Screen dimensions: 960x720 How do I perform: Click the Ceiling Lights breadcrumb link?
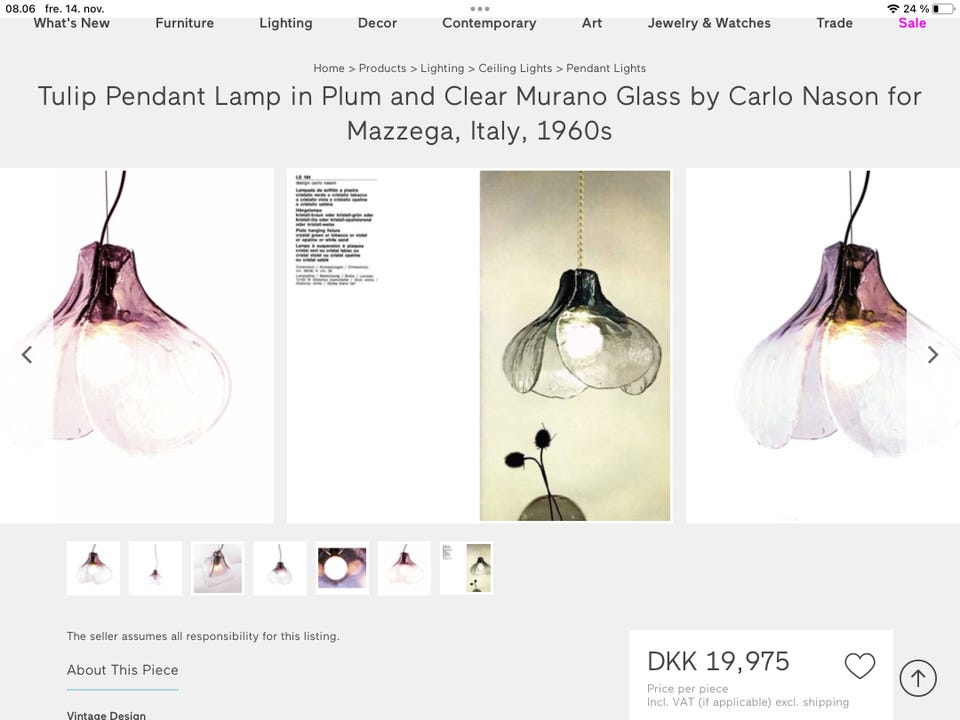point(515,68)
